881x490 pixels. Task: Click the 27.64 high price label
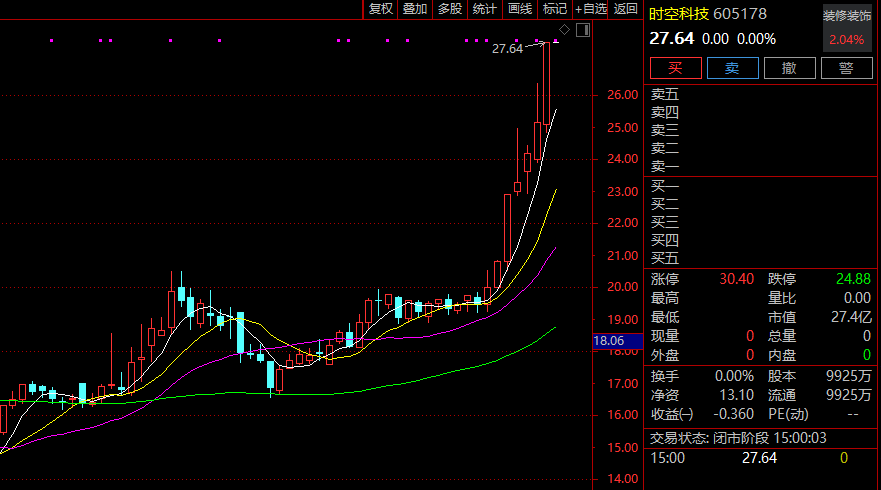[x=507, y=48]
